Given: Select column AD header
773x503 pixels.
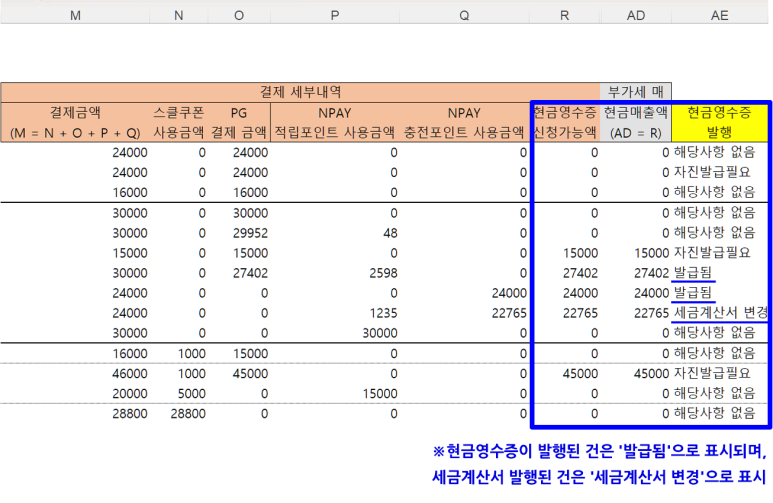Looking at the screenshot, I should click(636, 15).
